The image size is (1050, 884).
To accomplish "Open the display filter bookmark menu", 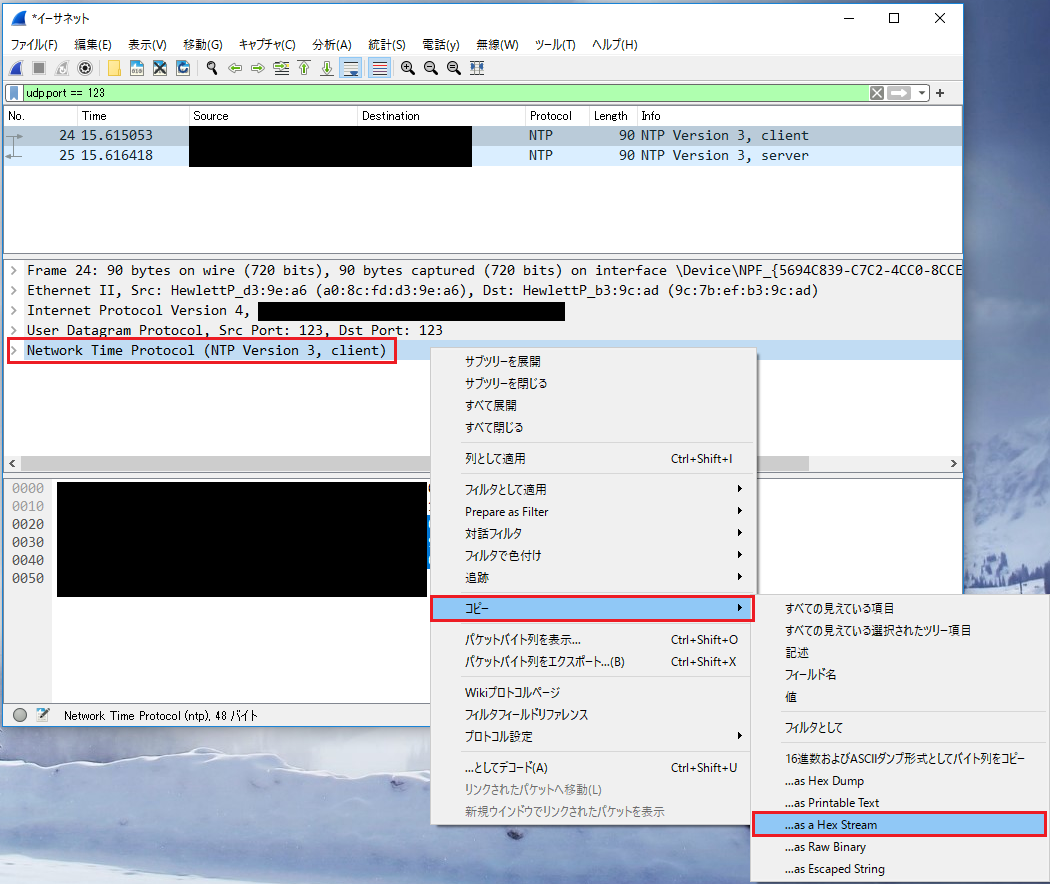I will (14, 93).
